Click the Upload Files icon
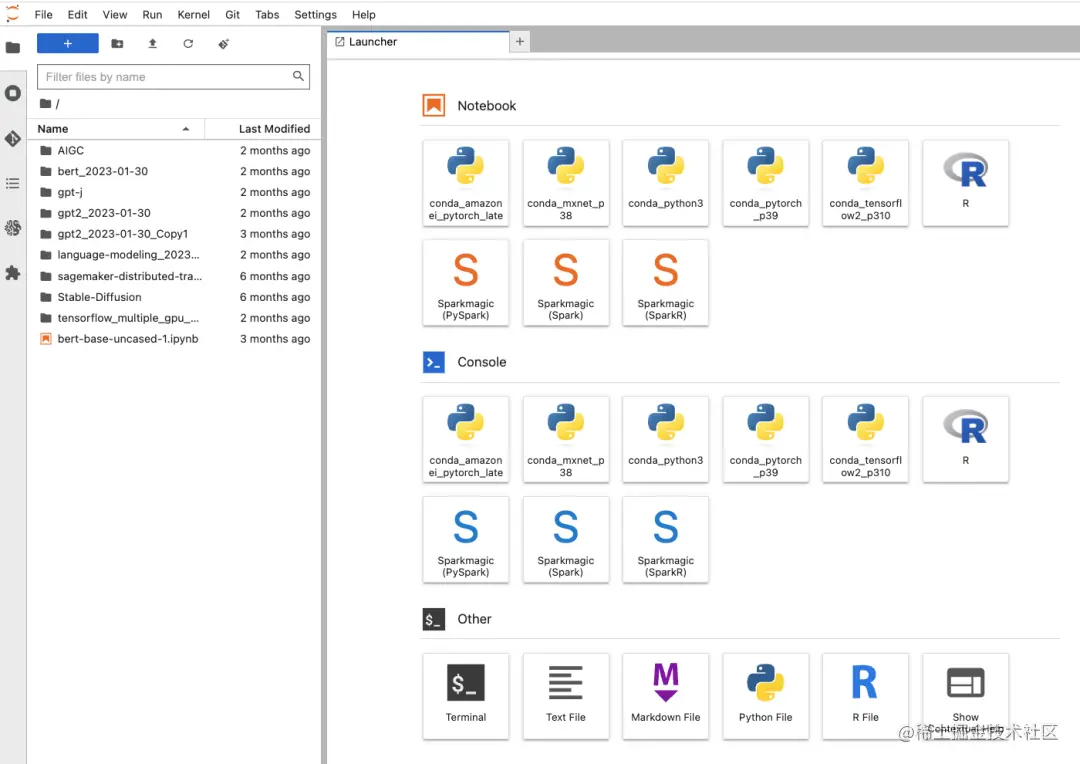The width and height of the screenshot is (1080, 764). pos(152,43)
